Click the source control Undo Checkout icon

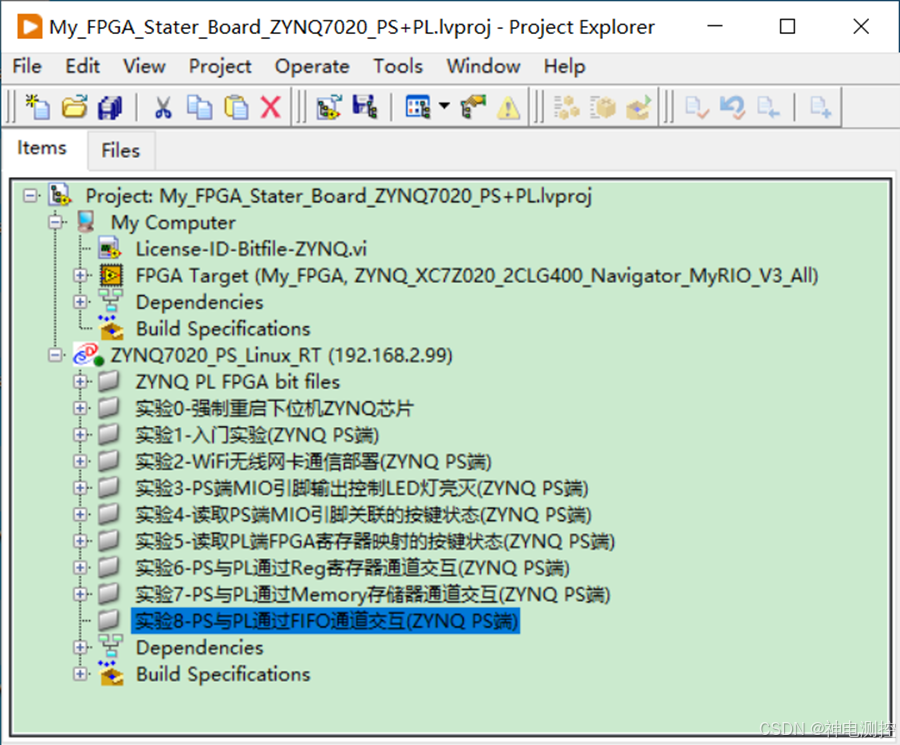(732, 107)
